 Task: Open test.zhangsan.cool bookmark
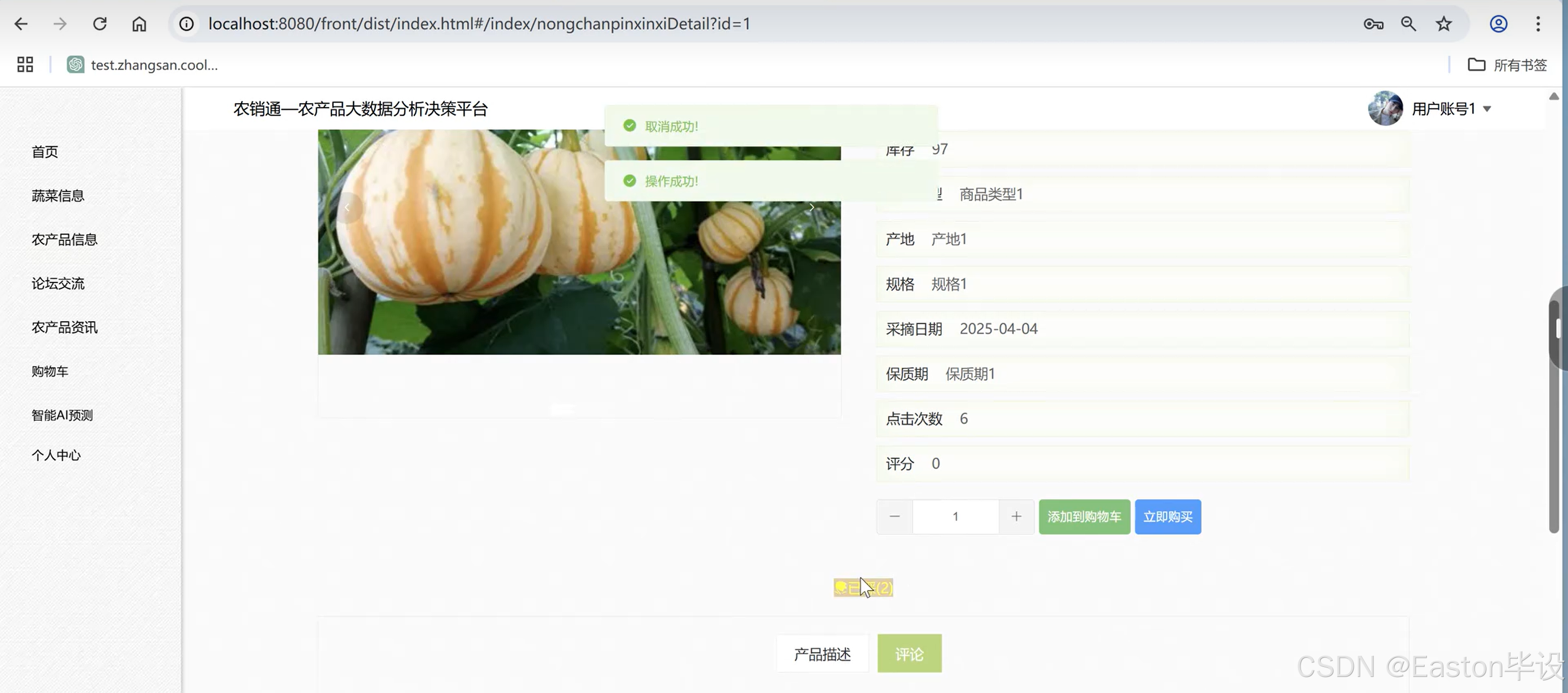click(142, 64)
